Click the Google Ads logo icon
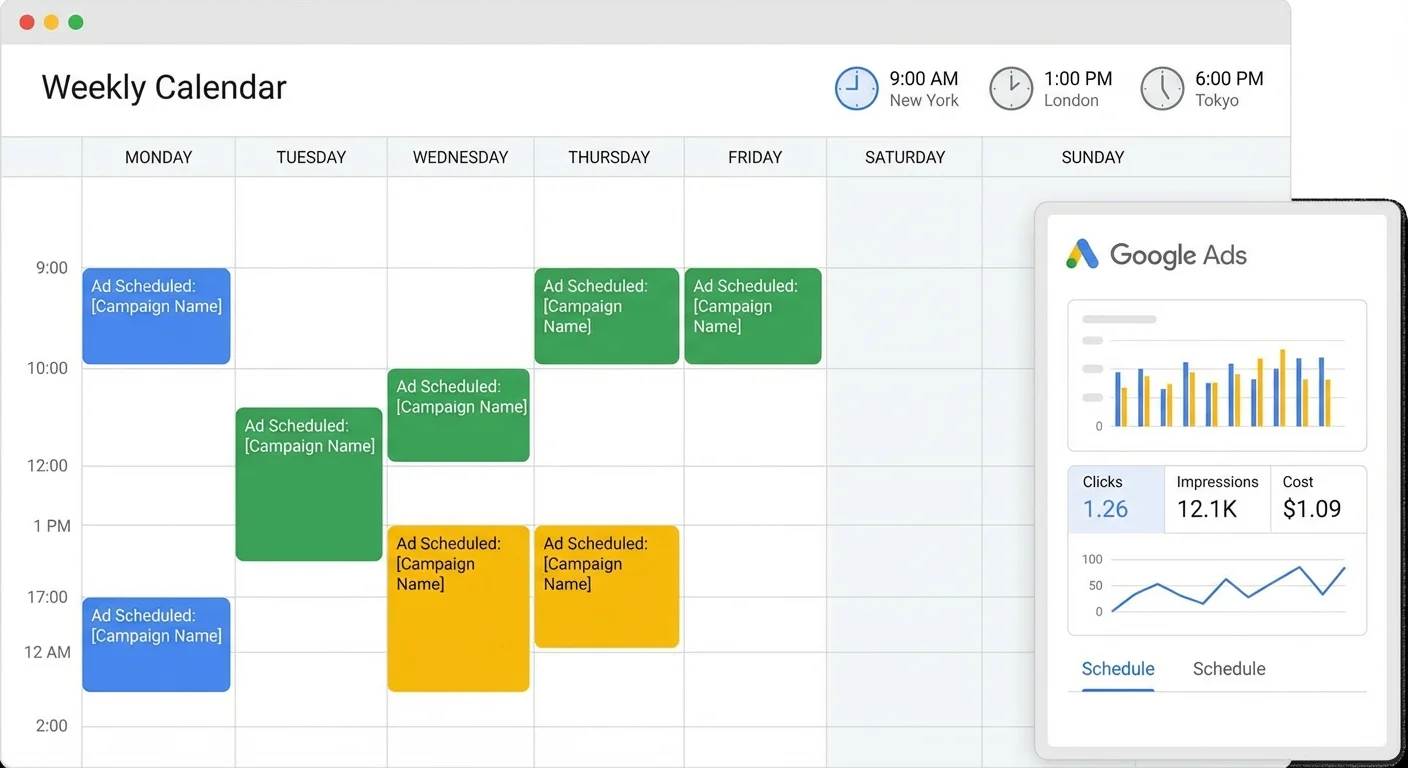The width and height of the screenshot is (1408, 768). (x=1082, y=255)
